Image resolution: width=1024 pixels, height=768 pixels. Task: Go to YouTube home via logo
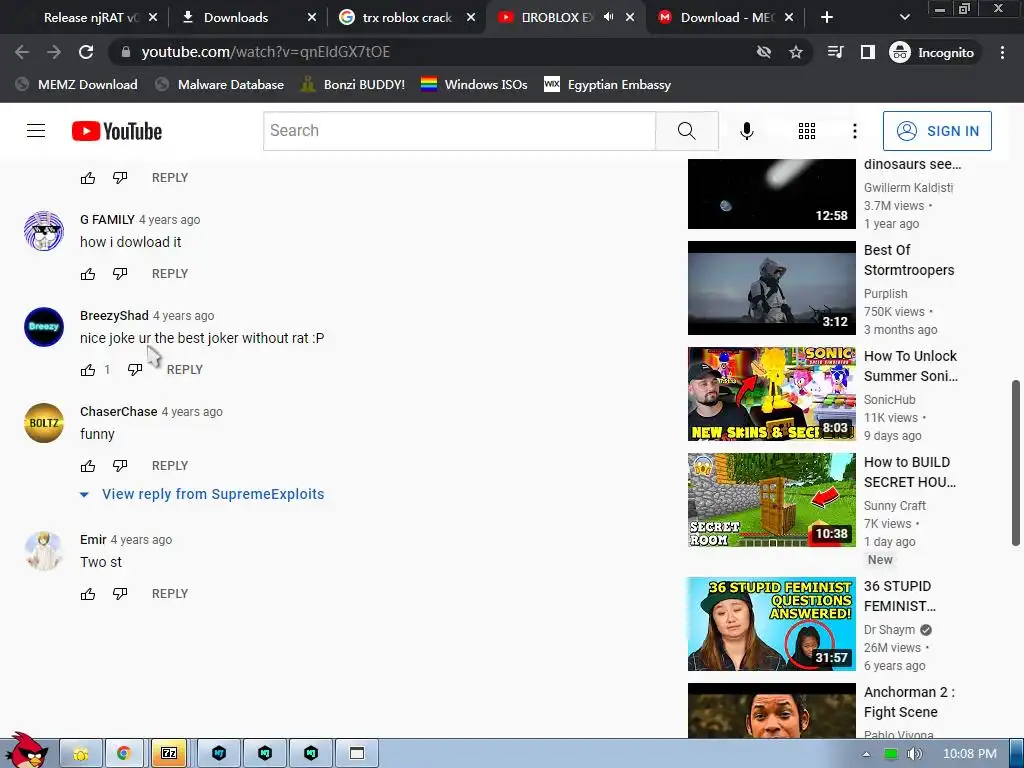click(x=117, y=131)
